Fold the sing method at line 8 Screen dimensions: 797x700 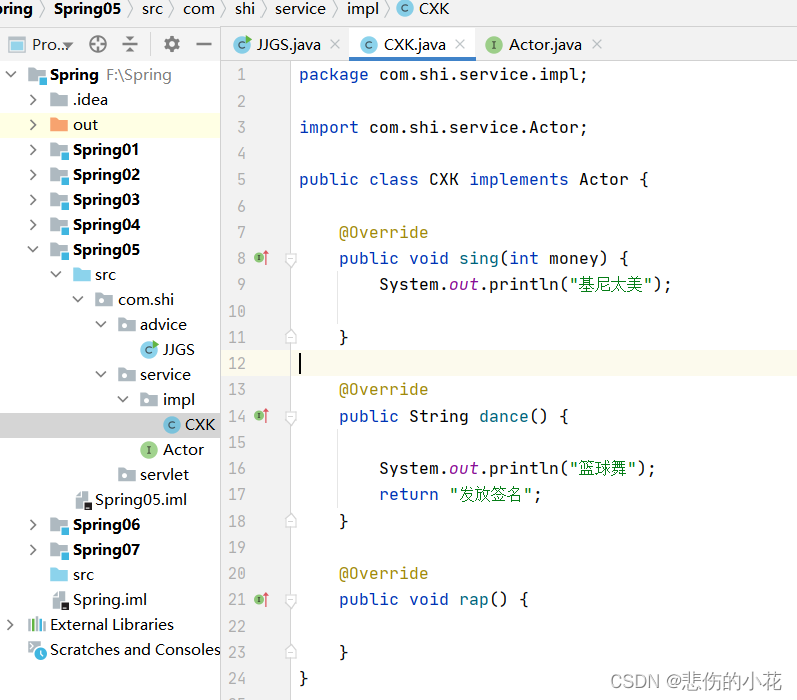point(291,260)
